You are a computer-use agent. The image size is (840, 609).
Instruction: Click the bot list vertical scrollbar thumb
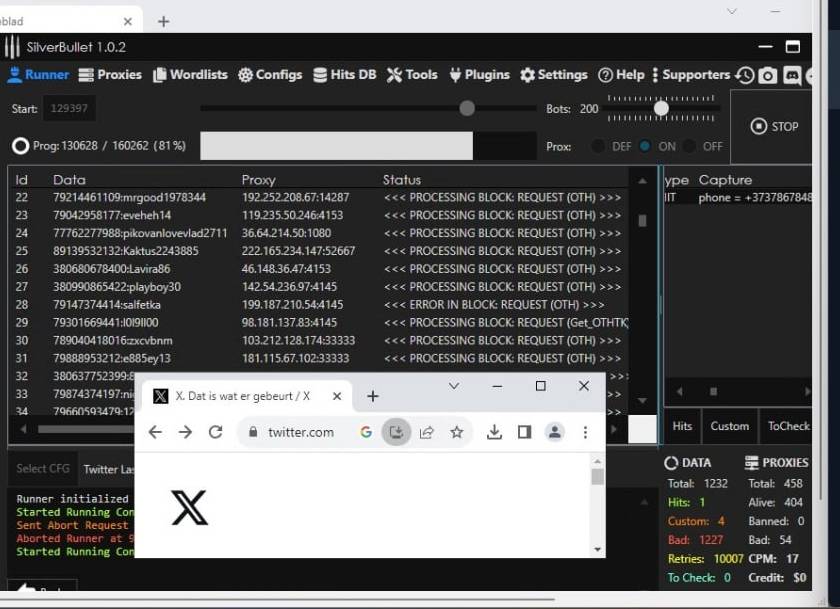coord(642,221)
